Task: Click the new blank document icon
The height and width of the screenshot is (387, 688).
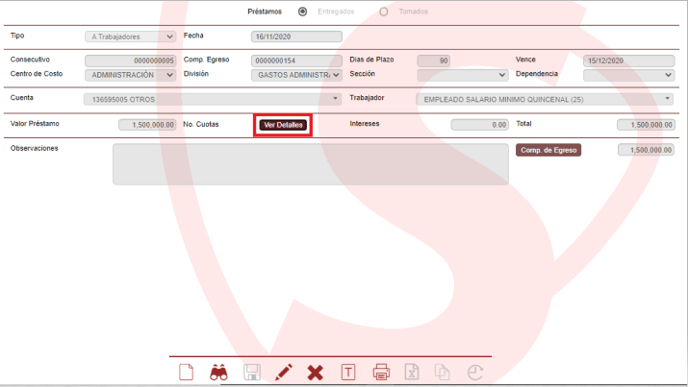Action: coord(186,372)
